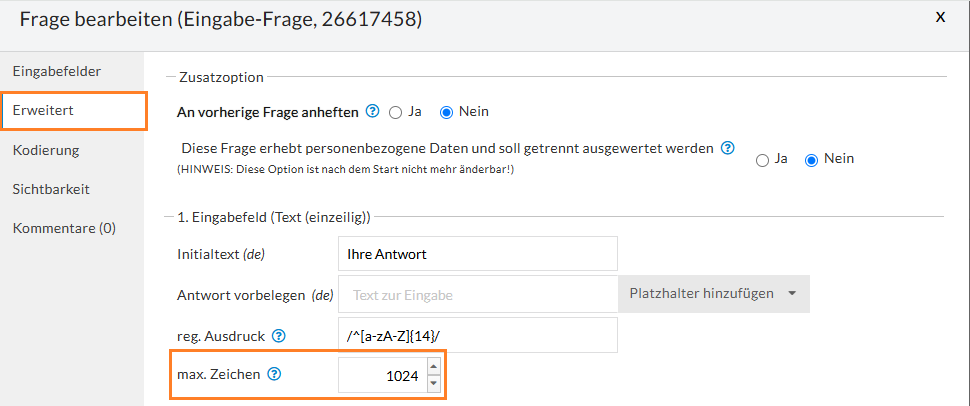Switch to the Eingabefelder tab

(x=57, y=72)
